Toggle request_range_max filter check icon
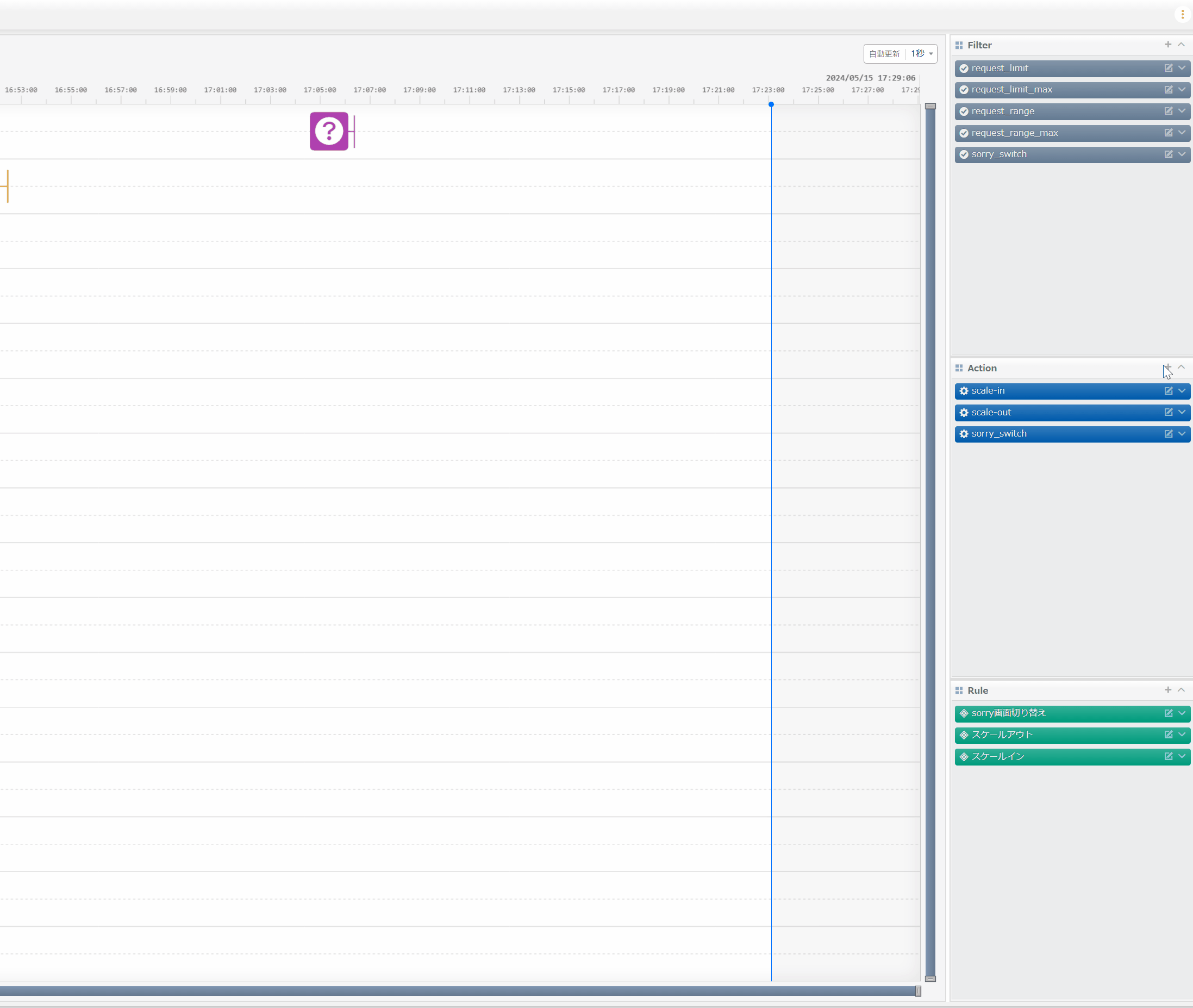This screenshot has width=1193, height=1008. [x=964, y=133]
